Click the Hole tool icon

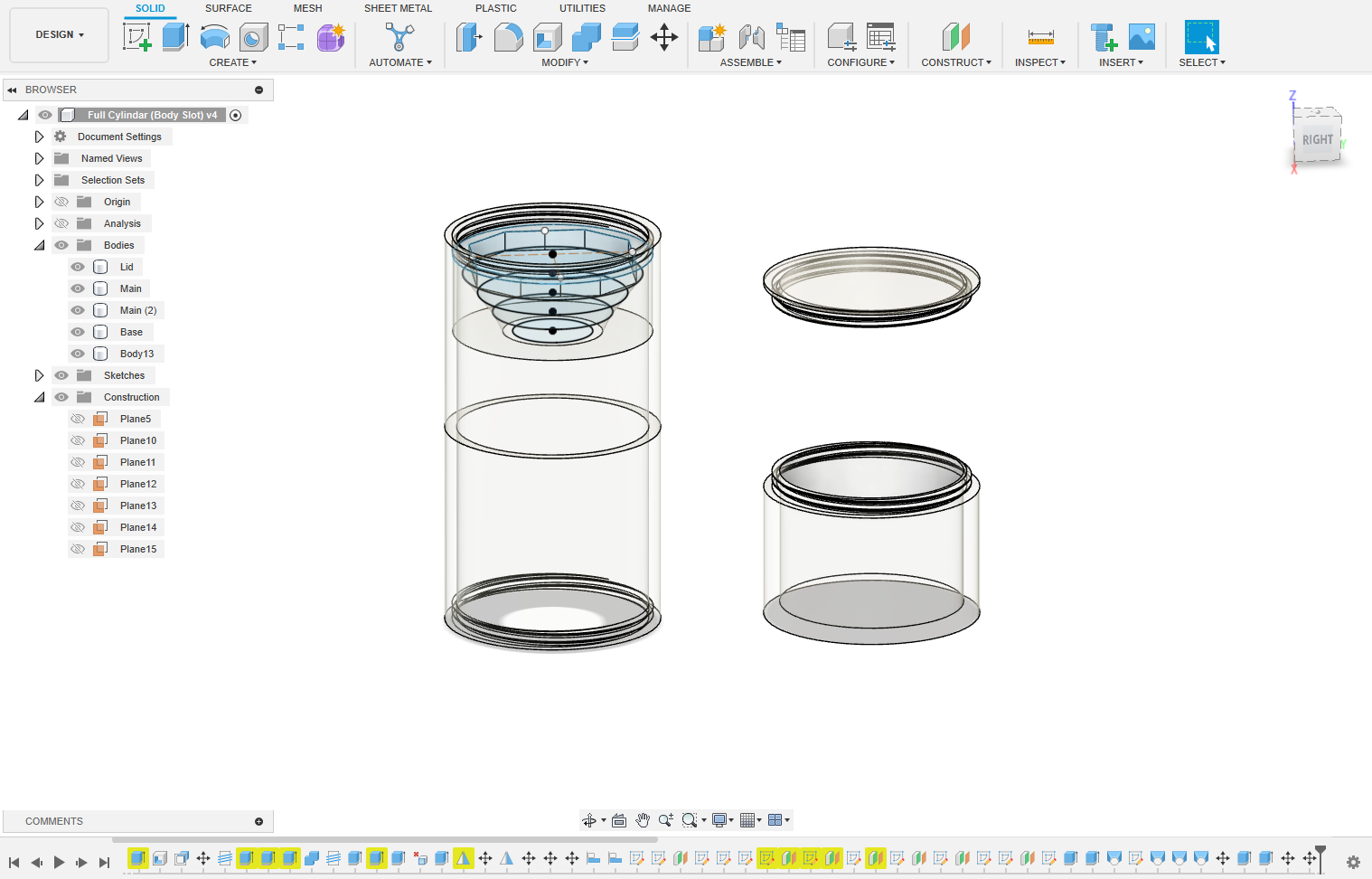tap(253, 37)
